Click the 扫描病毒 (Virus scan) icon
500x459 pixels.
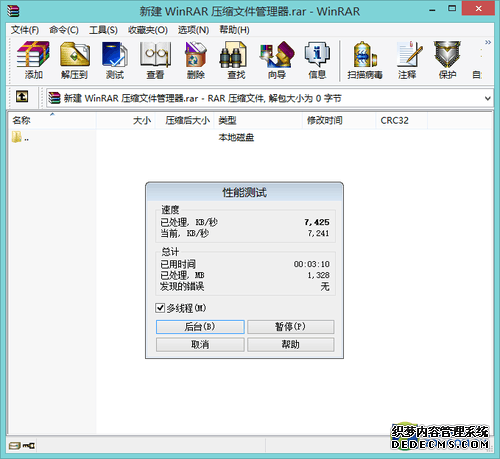point(365,60)
